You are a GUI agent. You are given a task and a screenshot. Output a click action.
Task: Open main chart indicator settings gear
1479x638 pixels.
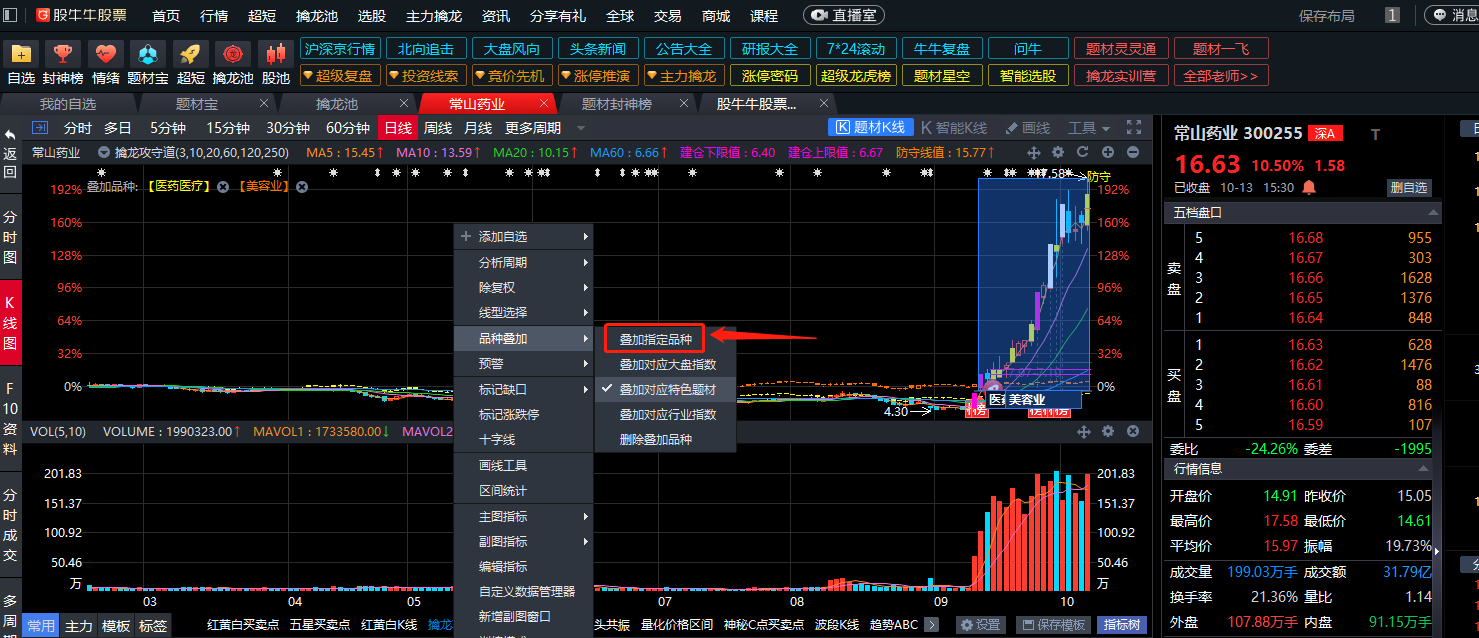[x=1058, y=152]
